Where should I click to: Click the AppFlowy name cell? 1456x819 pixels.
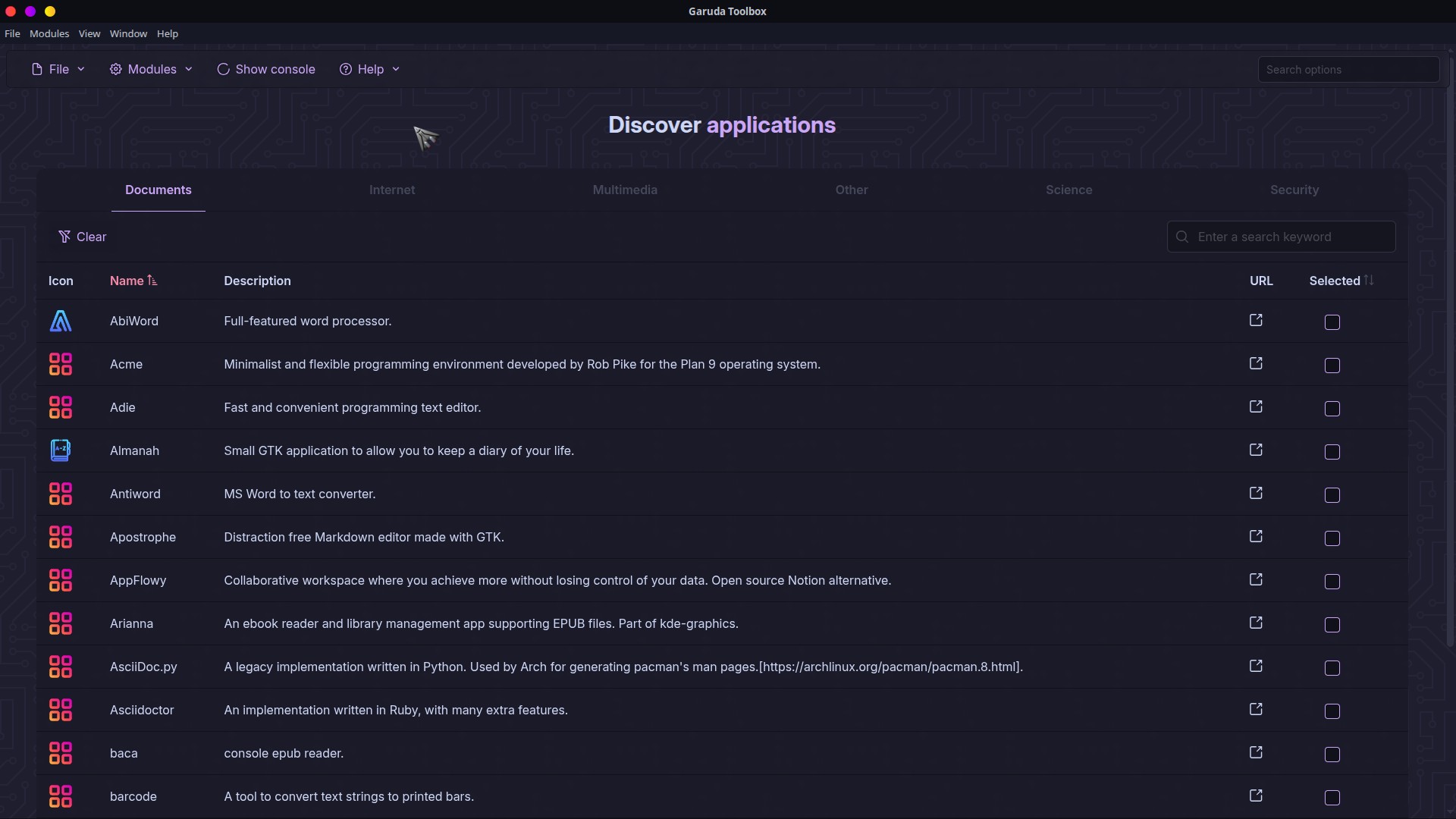(138, 580)
